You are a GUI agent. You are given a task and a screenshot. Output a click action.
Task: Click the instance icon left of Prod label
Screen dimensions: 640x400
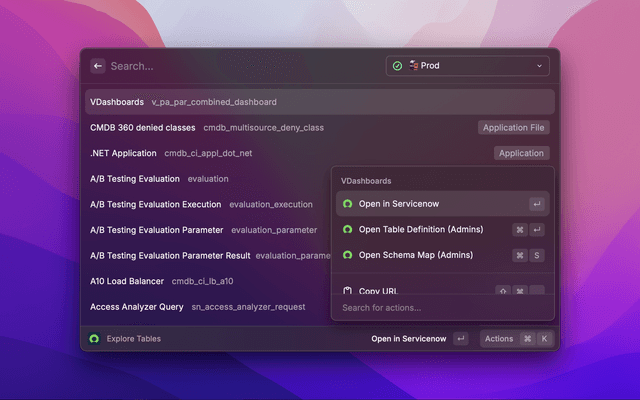click(x=412, y=66)
